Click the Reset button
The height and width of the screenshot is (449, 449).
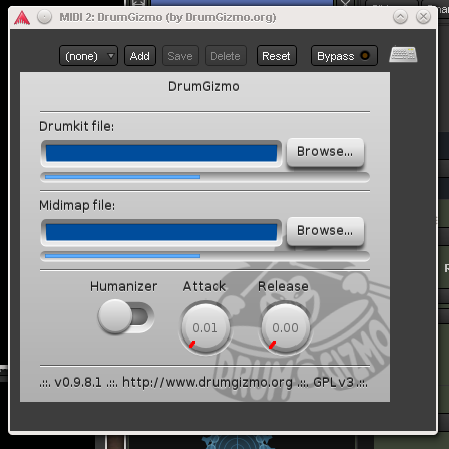point(277,56)
